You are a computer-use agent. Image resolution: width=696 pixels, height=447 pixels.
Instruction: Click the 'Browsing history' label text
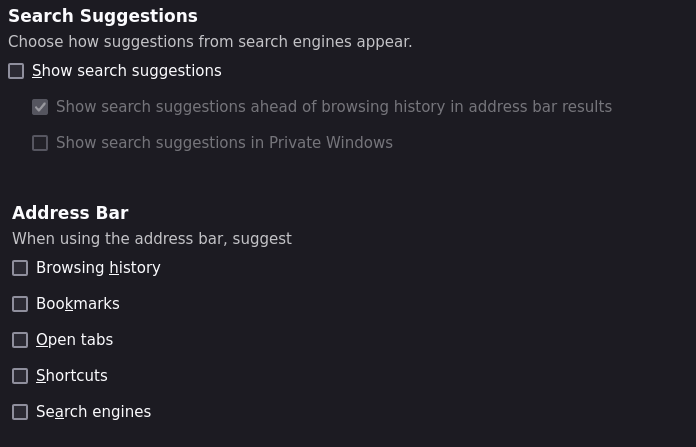(98, 268)
